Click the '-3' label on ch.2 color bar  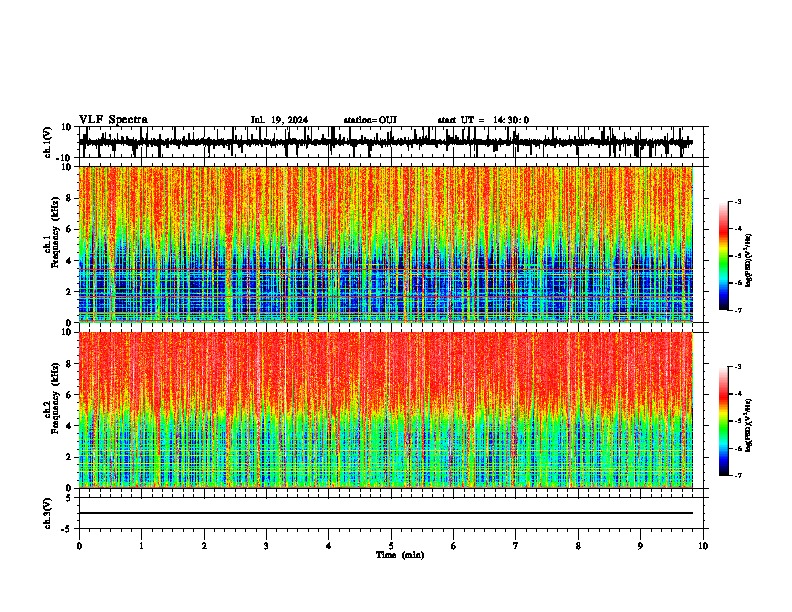[738, 367]
